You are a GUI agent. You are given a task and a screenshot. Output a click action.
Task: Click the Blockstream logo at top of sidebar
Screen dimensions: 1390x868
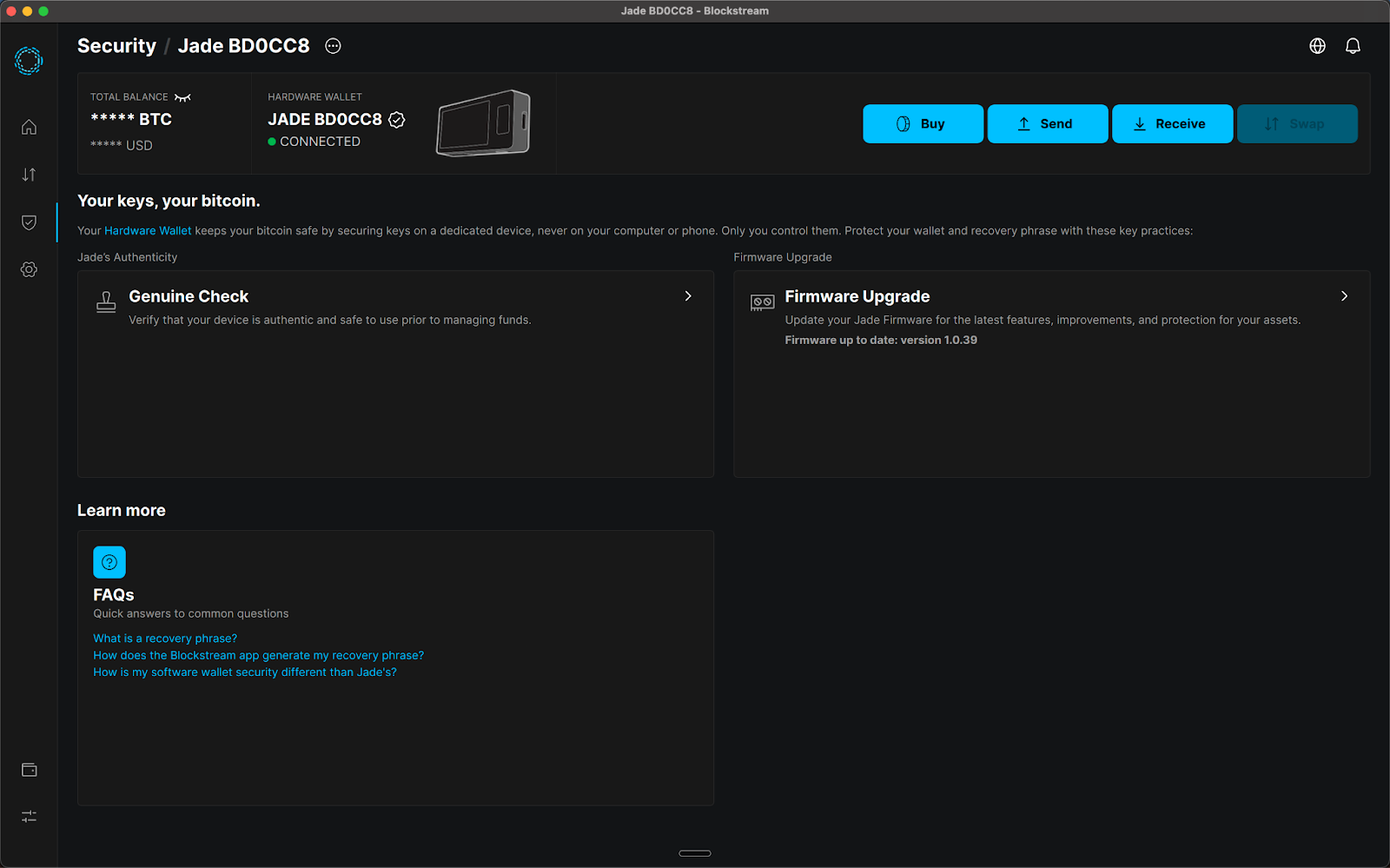[x=28, y=61]
